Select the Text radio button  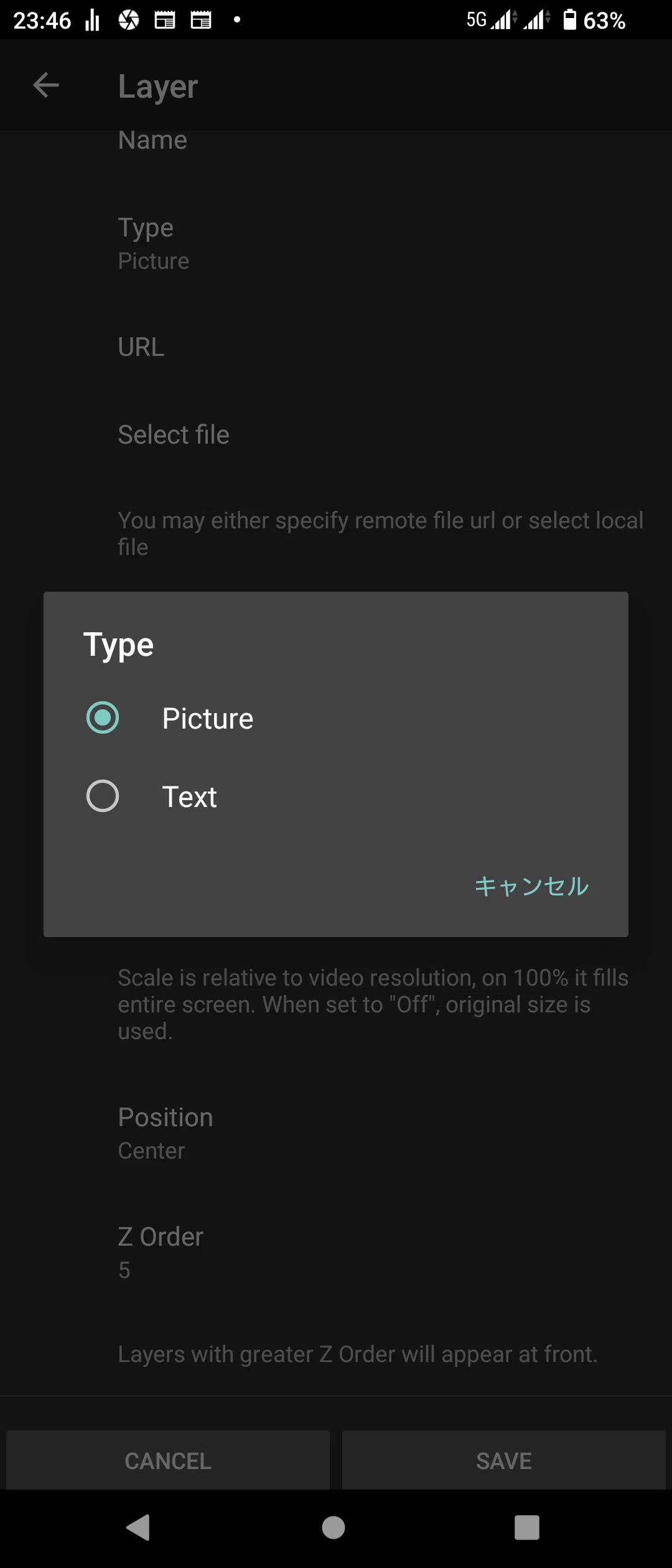pos(103,796)
